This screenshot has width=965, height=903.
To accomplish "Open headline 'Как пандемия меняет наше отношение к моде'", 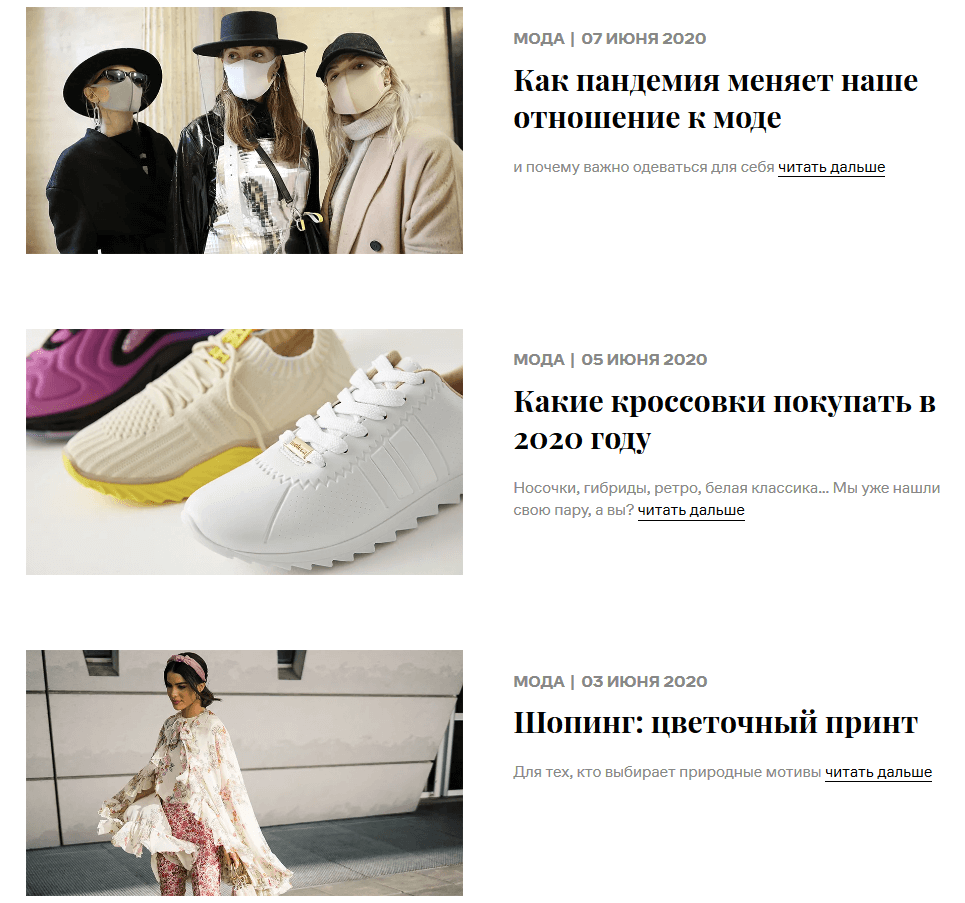I will [715, 98].
